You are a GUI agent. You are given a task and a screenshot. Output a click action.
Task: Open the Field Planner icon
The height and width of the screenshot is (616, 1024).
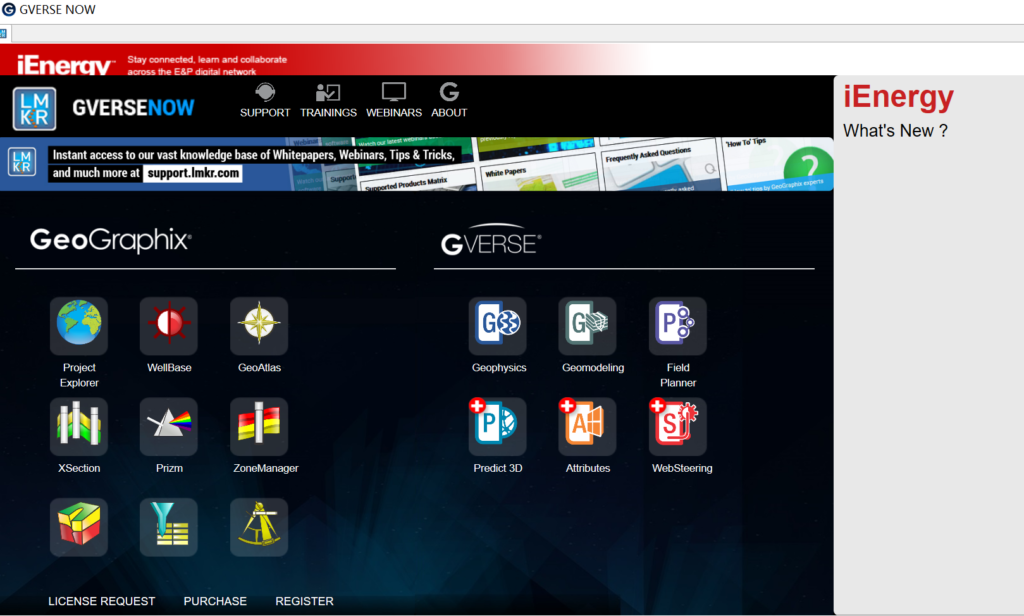[x=677, y=325]
